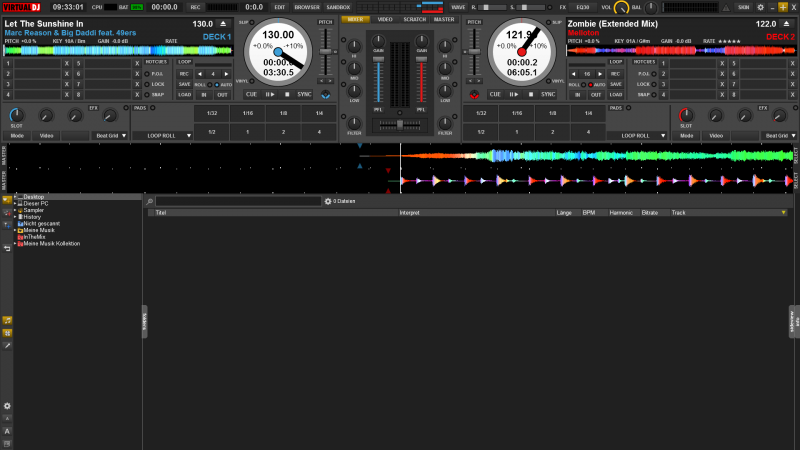
Task: Toggle the music note filter icon in sidebar
Action: [7, 320]
